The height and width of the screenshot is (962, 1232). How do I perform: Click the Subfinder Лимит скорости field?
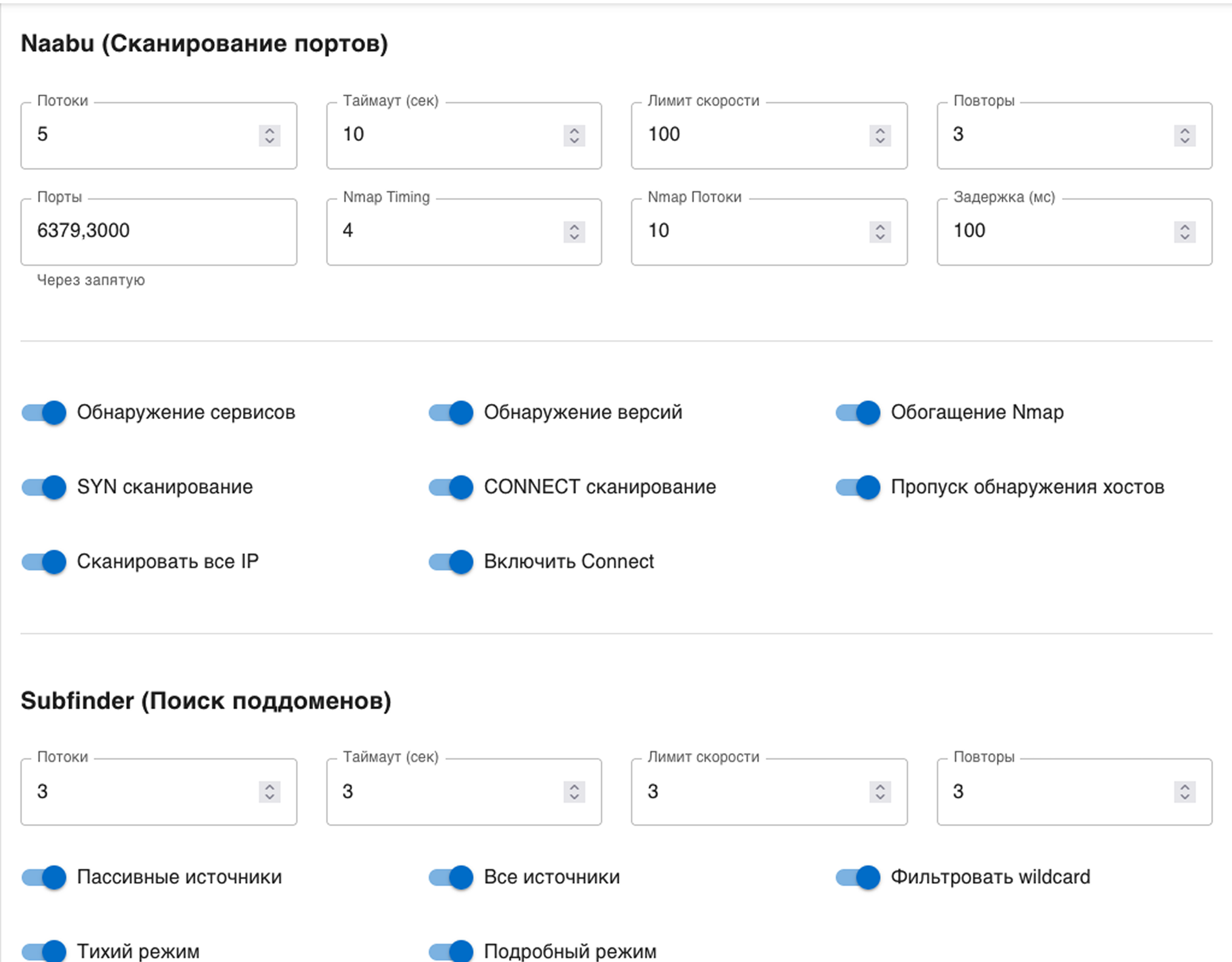click(750, 792)
